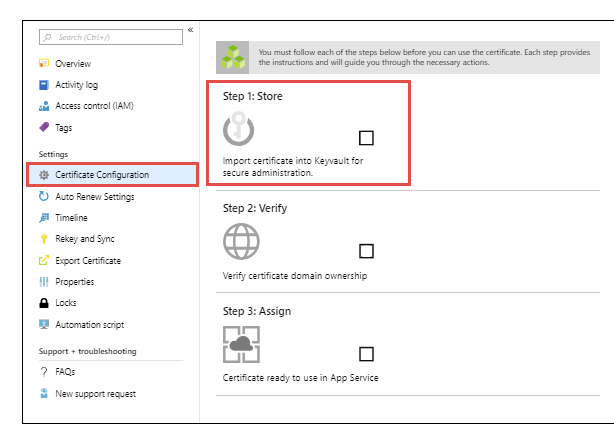614x427 pixels.
Task: Click the Step 3 cloud assign icon
Action: (241, 344)
